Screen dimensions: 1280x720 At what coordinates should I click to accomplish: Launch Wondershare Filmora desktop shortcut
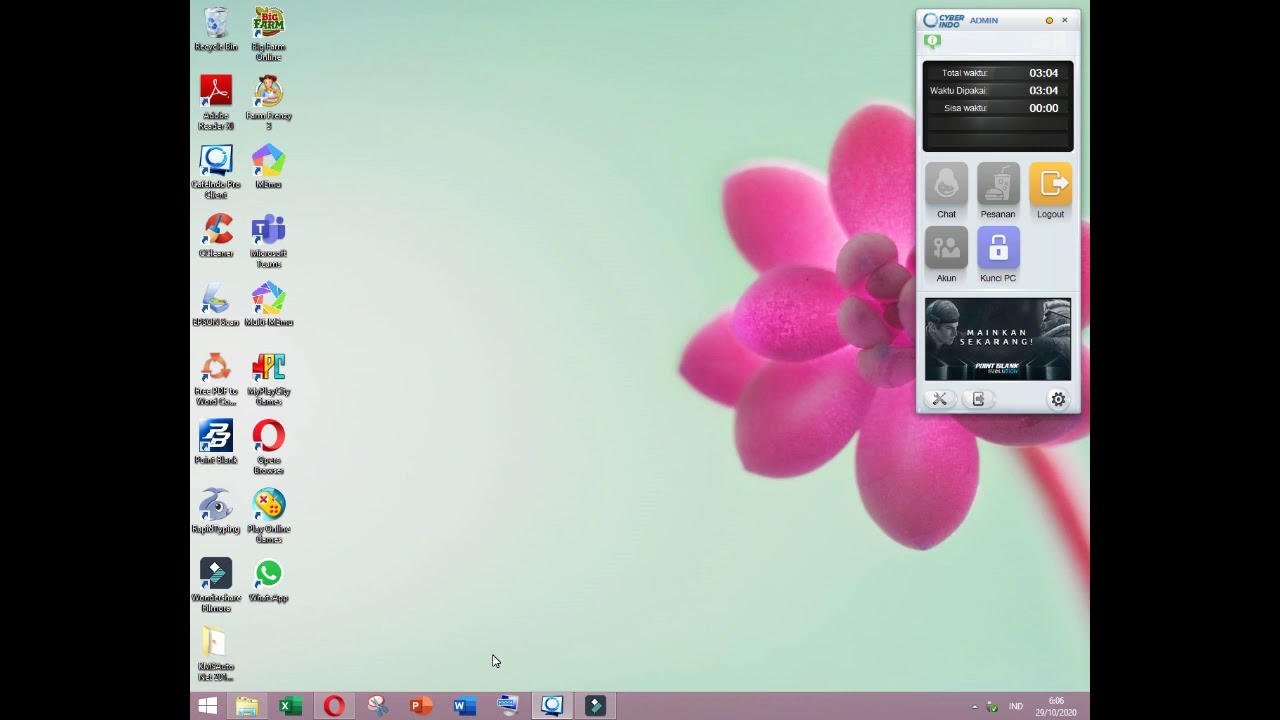[x=216, y=586]
